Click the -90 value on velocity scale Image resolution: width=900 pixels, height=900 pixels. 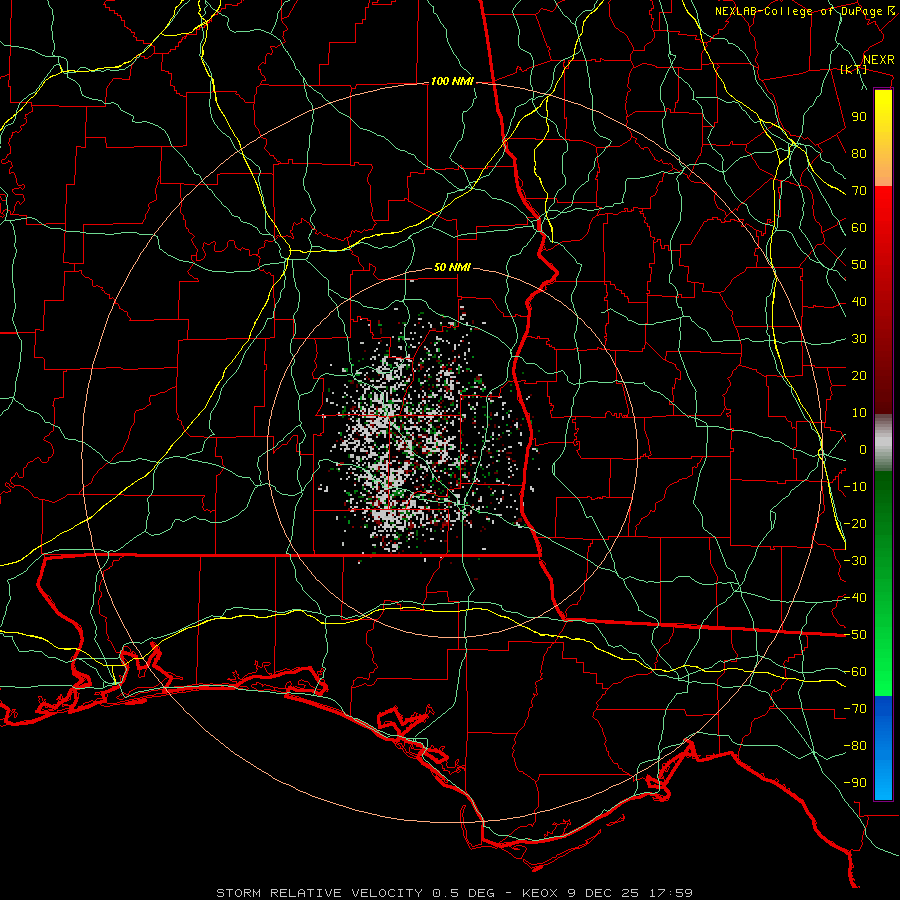pyautogui.click(x=855, y=783)
